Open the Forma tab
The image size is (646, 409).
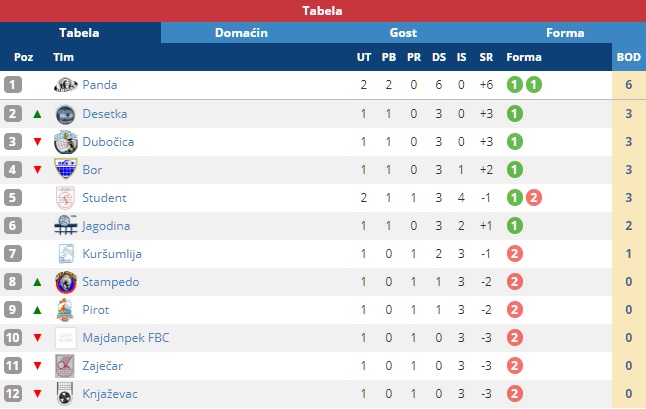(x=565, y=33)
